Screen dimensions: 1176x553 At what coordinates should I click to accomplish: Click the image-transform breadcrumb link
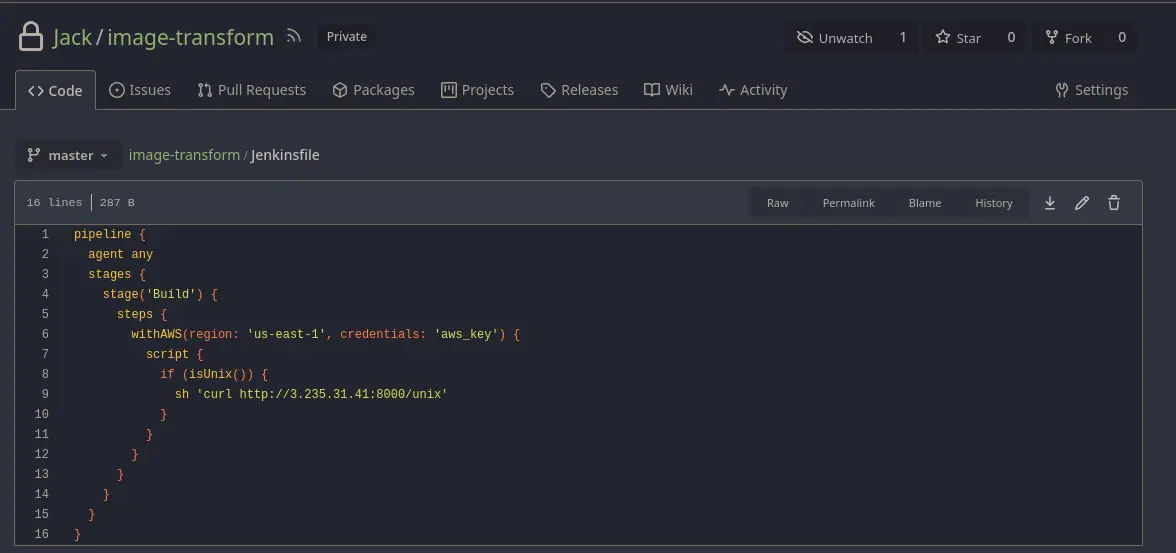184,155
